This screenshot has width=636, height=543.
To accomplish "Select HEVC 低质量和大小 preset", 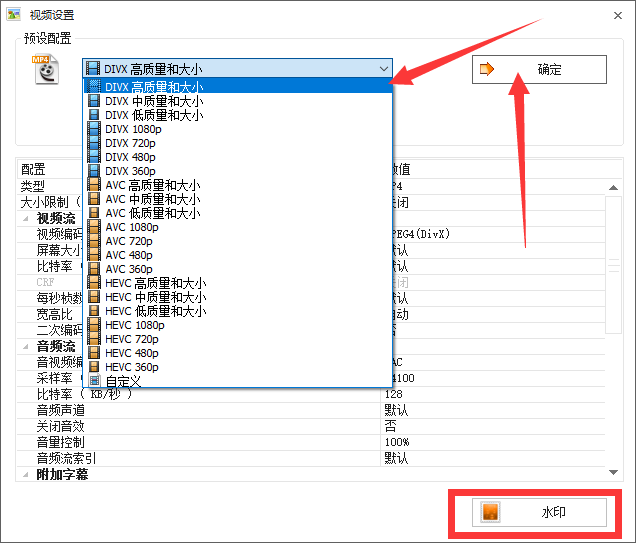I will tap(238, 311).
